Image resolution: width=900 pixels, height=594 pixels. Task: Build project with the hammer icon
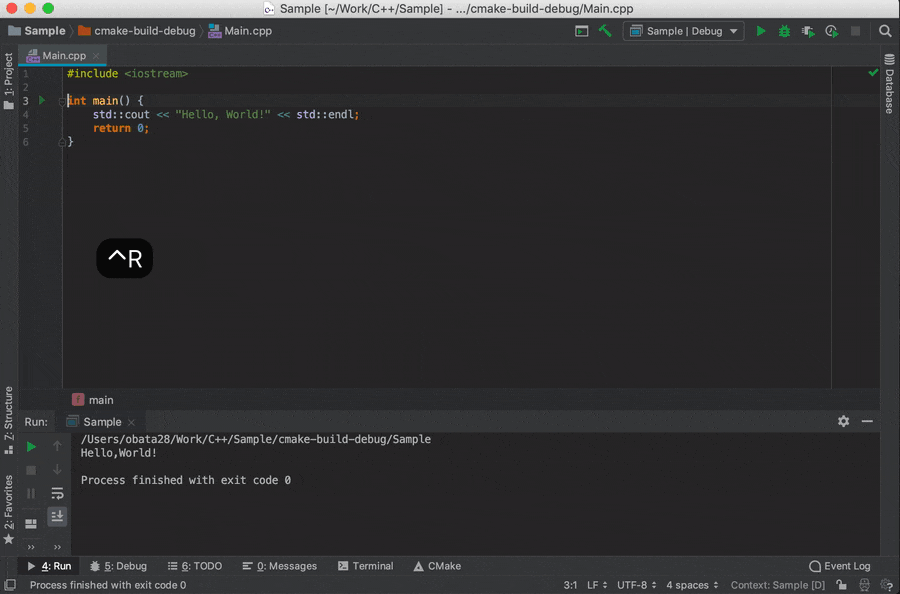[x=605, y=31]
